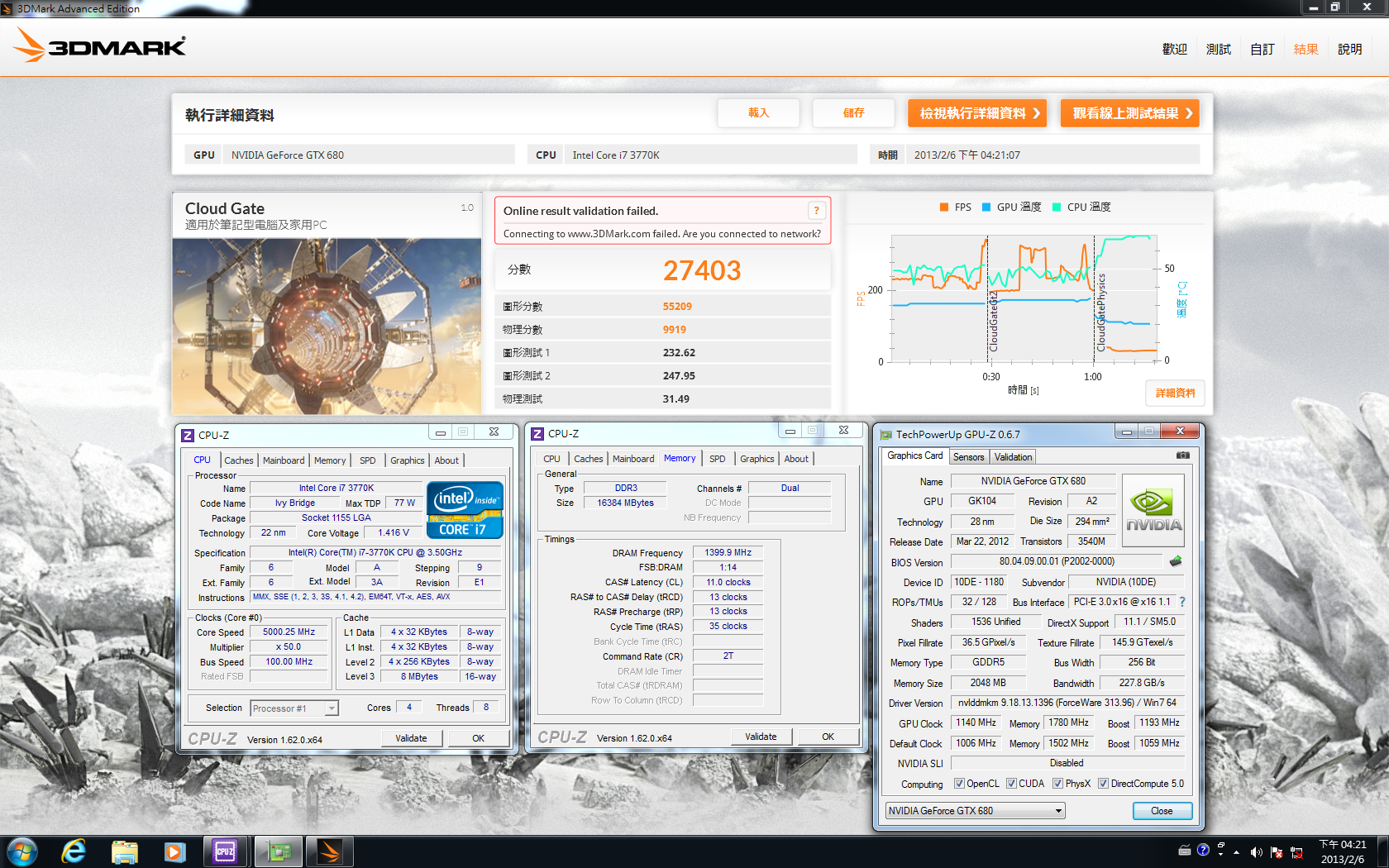Viewport: 1389px width, 868px height.
Task: Open the Windows Start menu
Action: [22, 851]
